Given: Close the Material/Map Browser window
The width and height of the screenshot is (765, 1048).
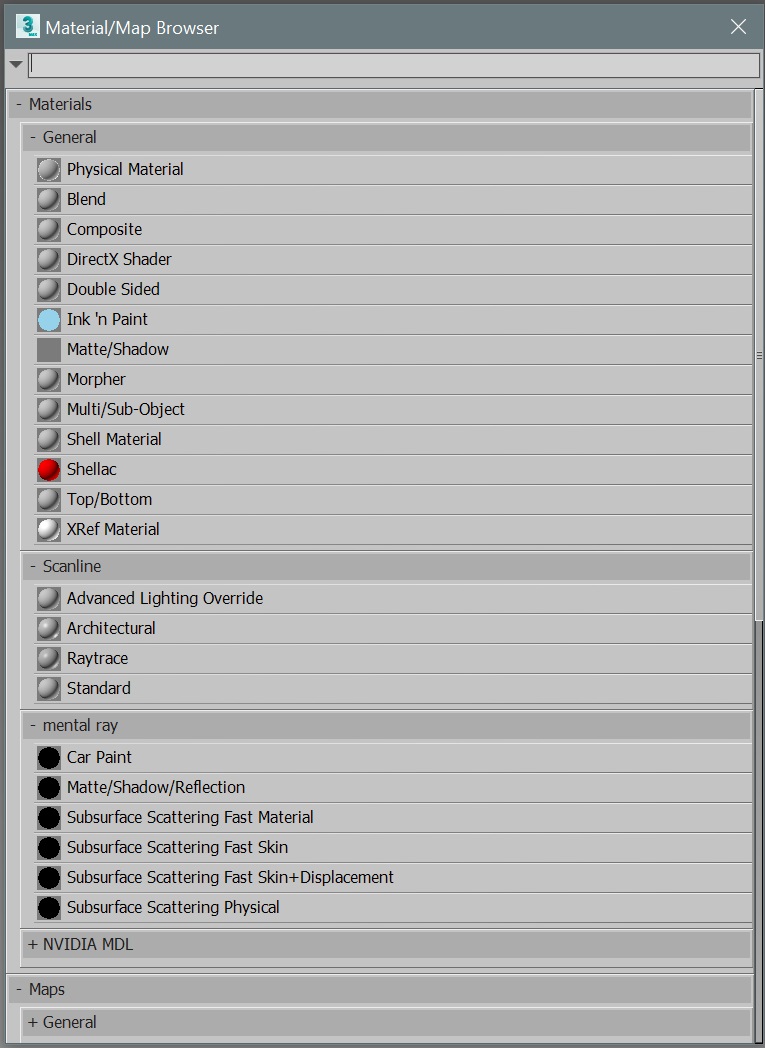Looking at the screenshot, I should 738,27.
